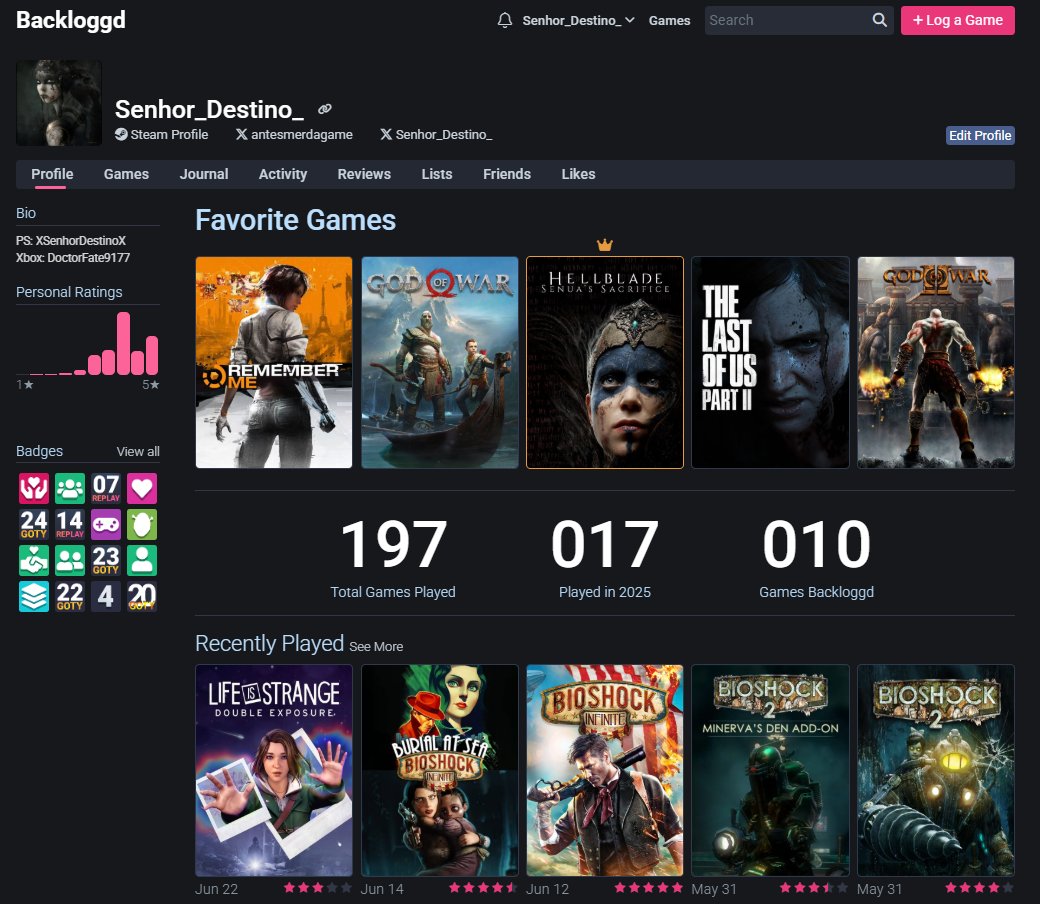Open BioShock Infinite Burial at Sea cover
The height and width of the screenshot is (904, 1040).
[x=440, y=770]
